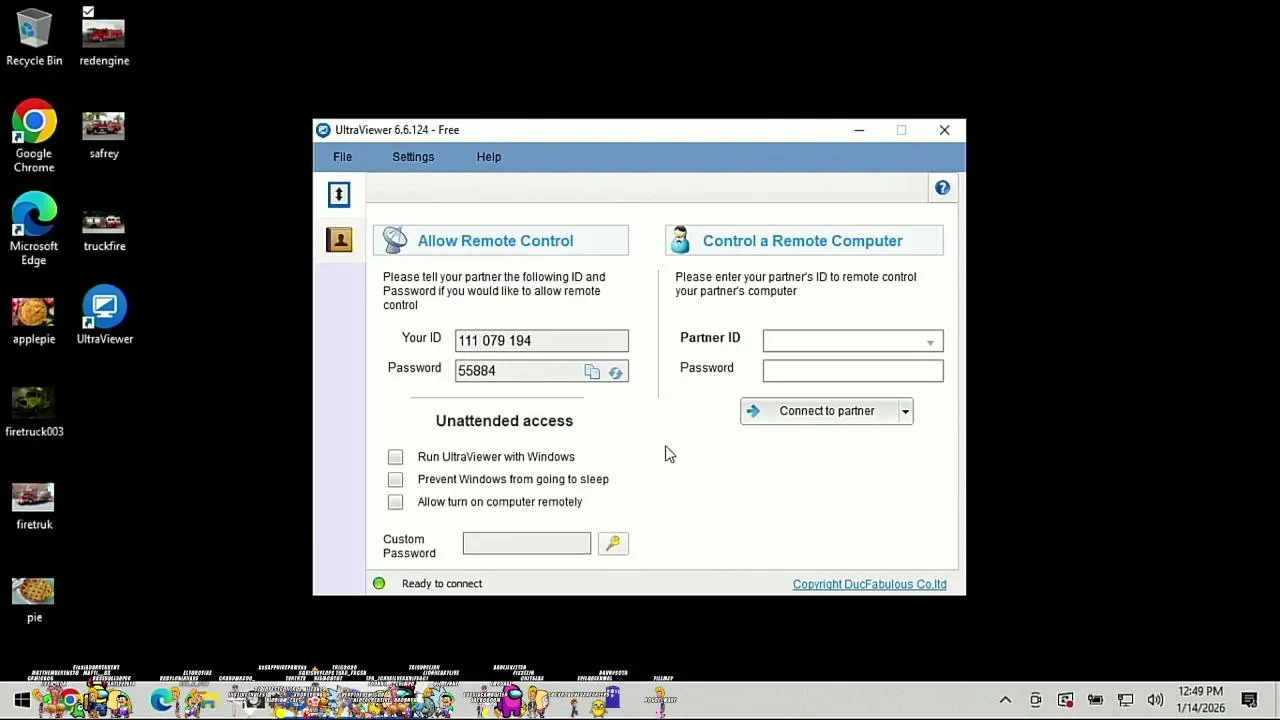Open the Connect to partner options arrow

coord(905,411)
